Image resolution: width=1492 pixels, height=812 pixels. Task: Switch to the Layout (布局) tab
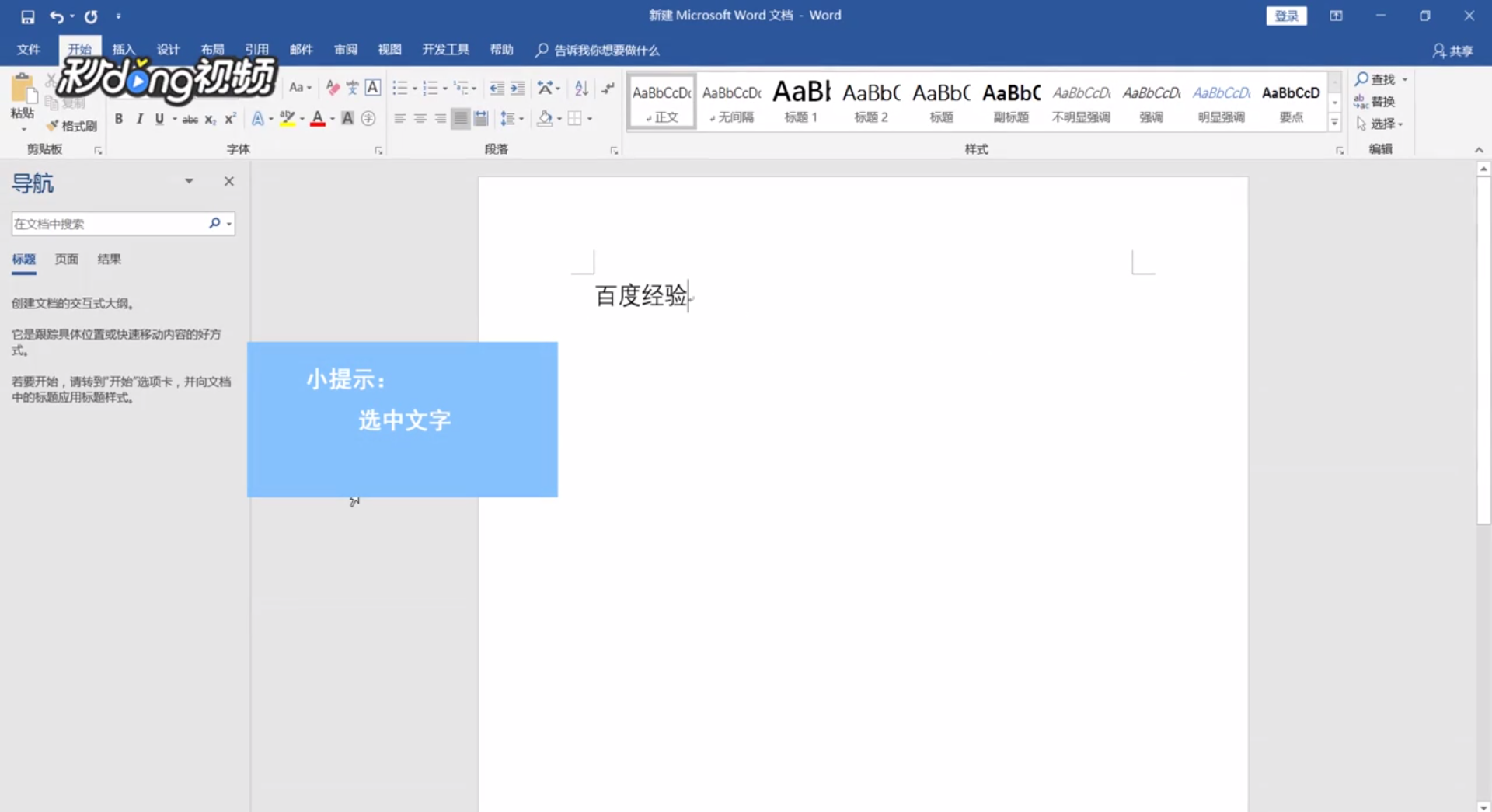[x=212, y=50]
